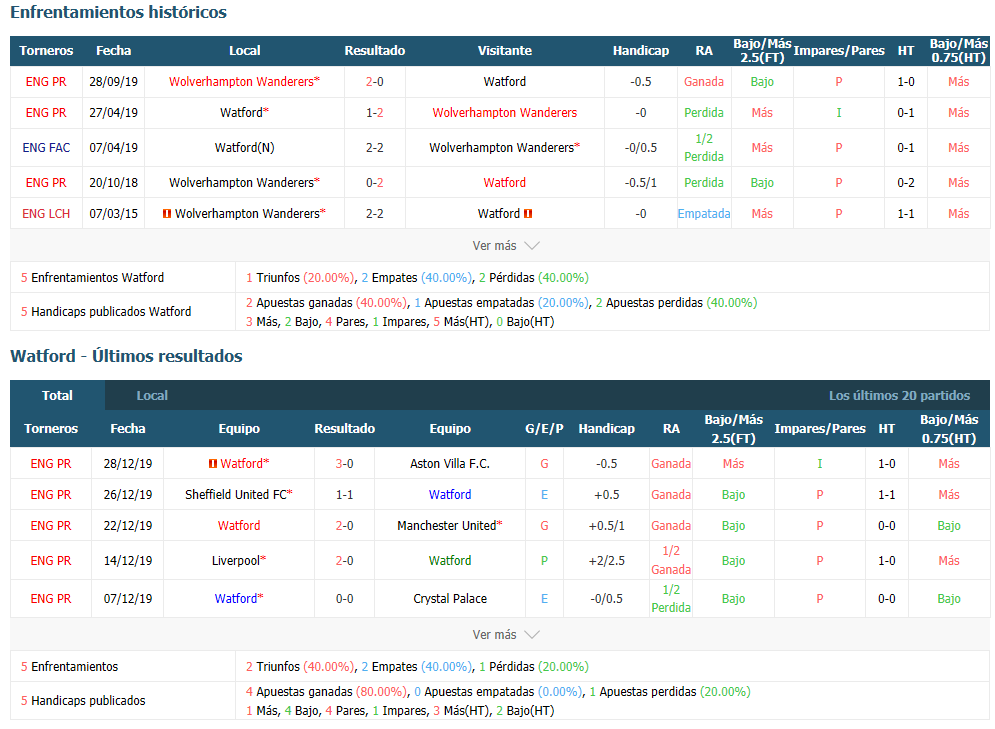Select handicap '-0.5/1' in 20/10/18 row

coord(641,183)
